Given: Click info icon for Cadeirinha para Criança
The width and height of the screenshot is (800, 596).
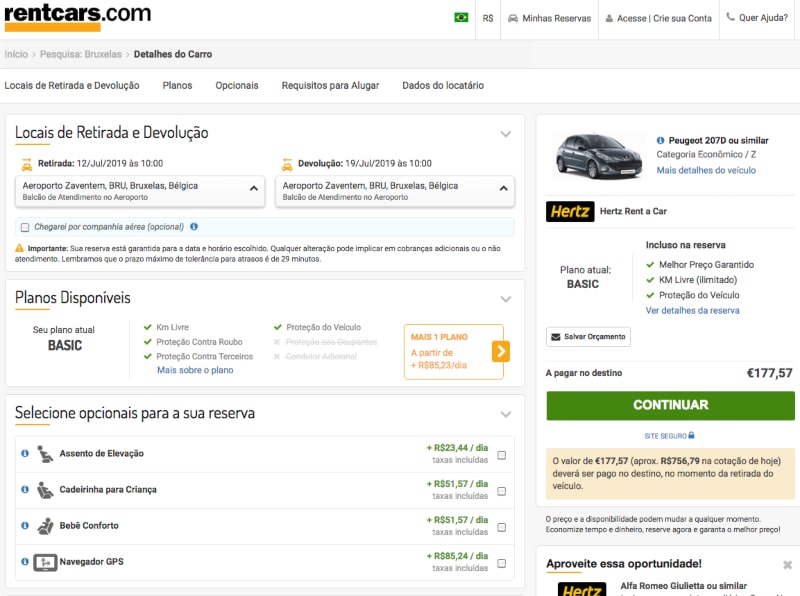Looking at the screenshot, I should pyautogui.click(x=24, y=489).
